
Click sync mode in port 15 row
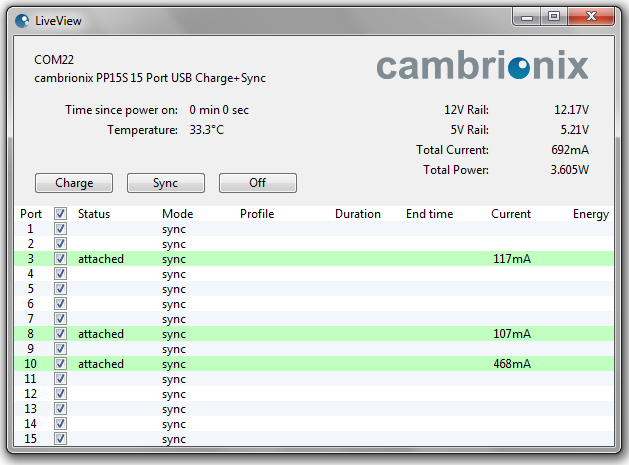[x=174, y=439]
